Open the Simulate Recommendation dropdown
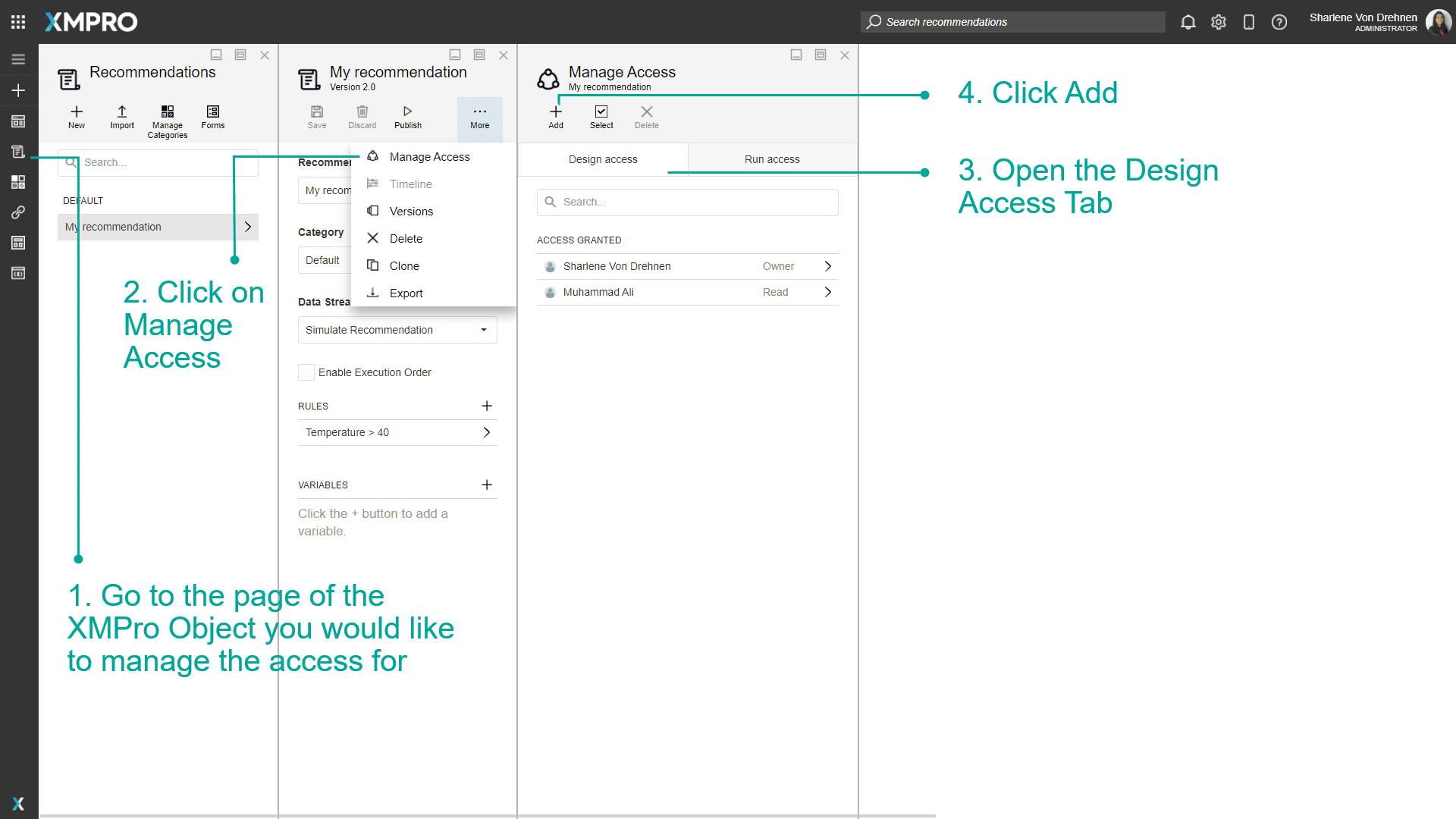 pyautogui.click(x=397, y=329)
